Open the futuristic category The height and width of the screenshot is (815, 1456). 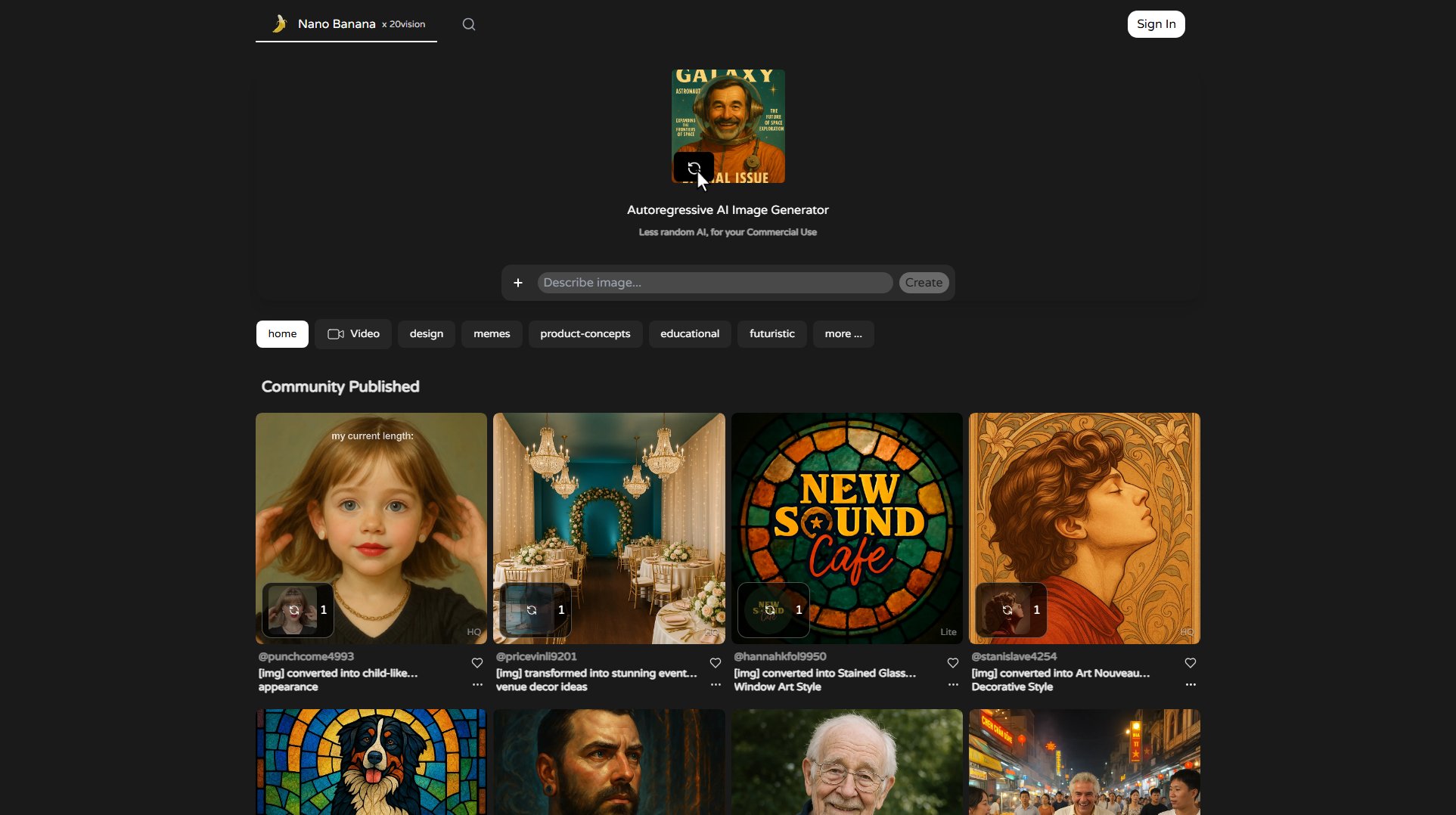coord(772,334)
